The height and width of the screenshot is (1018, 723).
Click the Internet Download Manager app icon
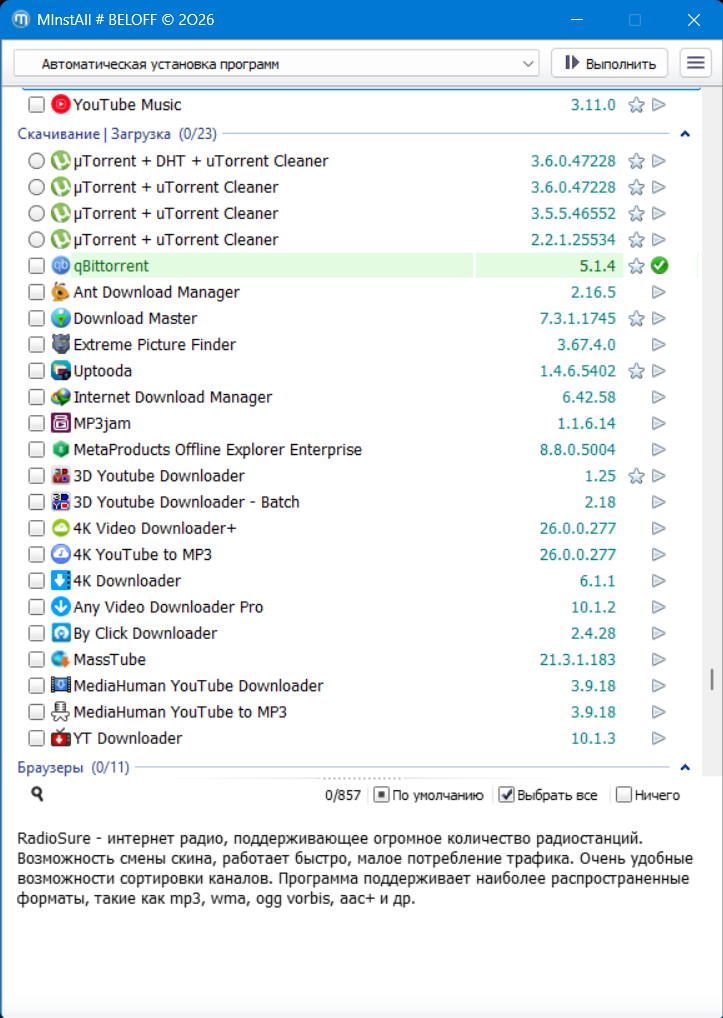(61, 397)
